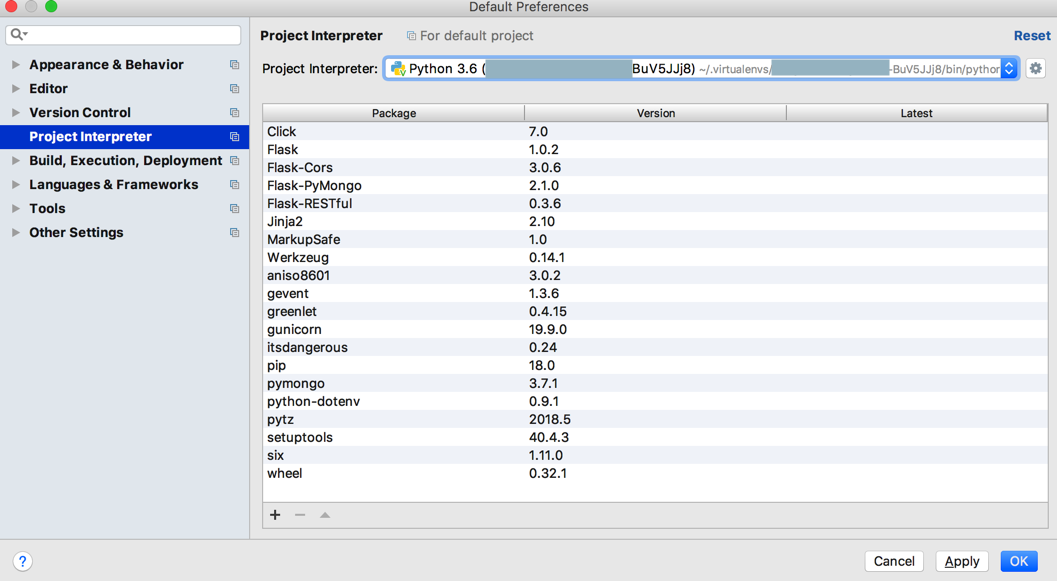Screen dimensions: 1057x581
Task: Click the Reset link
Action: (x=1032, y=36)
